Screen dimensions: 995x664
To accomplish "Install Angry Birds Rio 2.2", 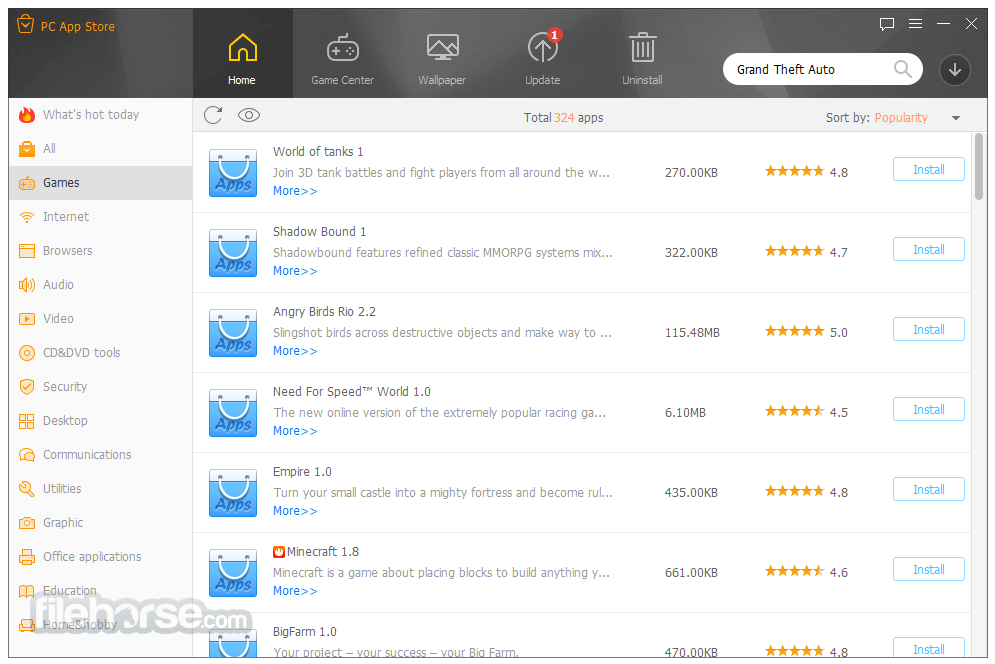I will point(928,329).
